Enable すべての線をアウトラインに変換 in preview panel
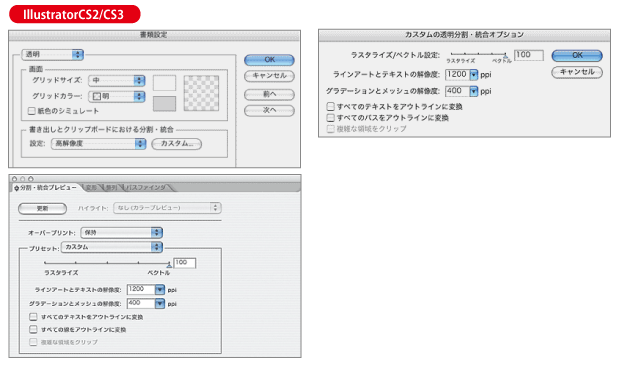Image resolution: width=622 pixels, height=368 pixels. pos(33,330)
